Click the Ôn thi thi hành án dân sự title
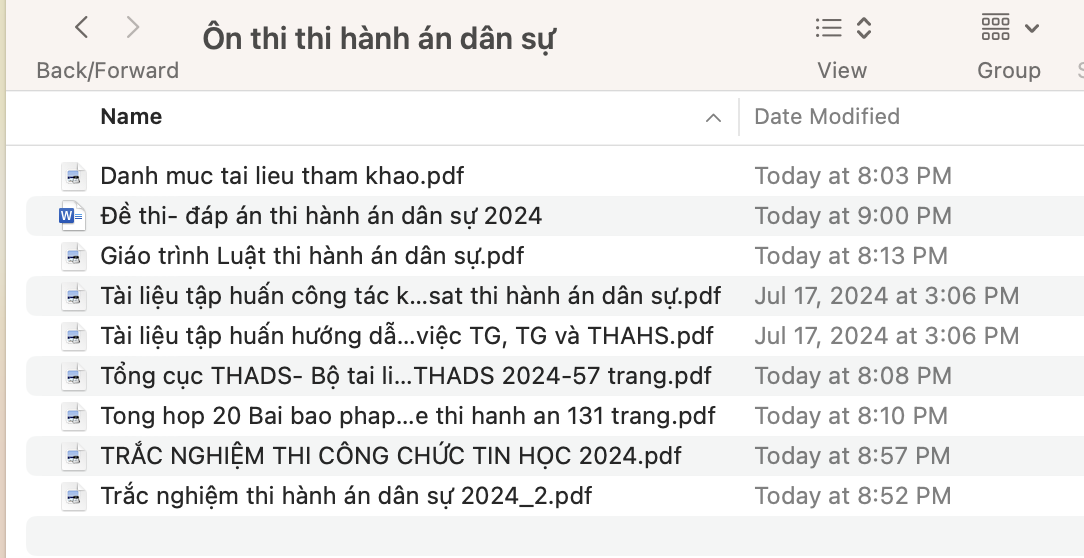 379,39
